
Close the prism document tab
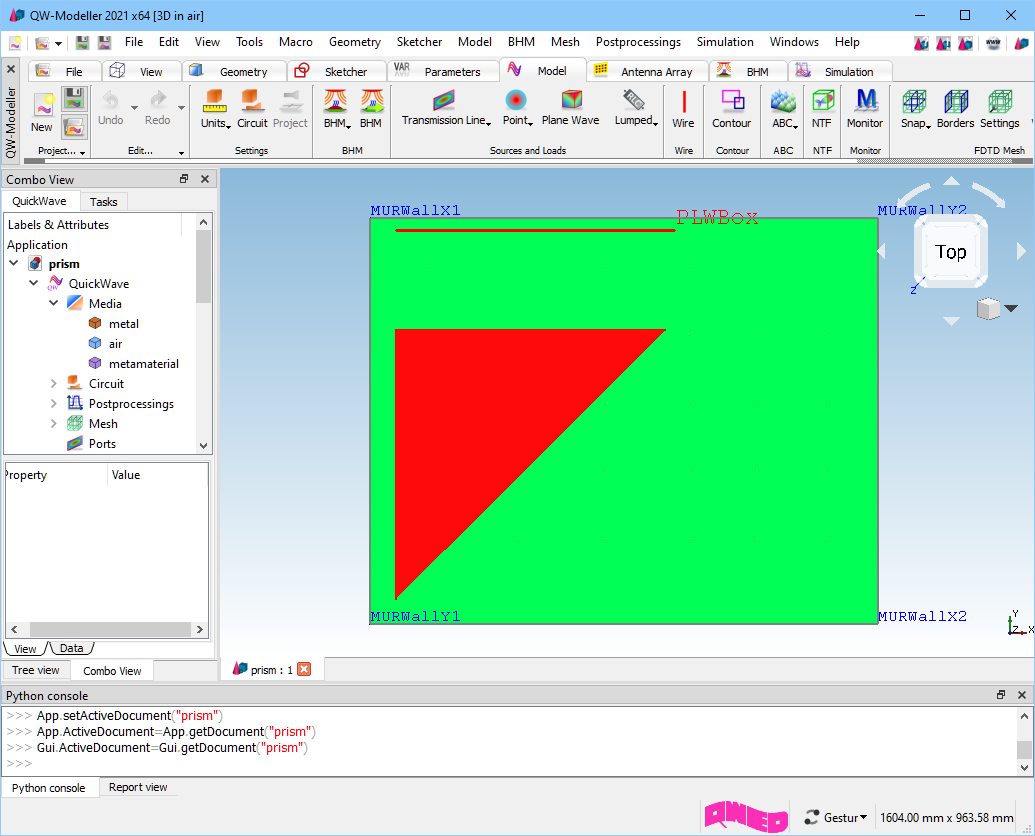pos(304,670)
